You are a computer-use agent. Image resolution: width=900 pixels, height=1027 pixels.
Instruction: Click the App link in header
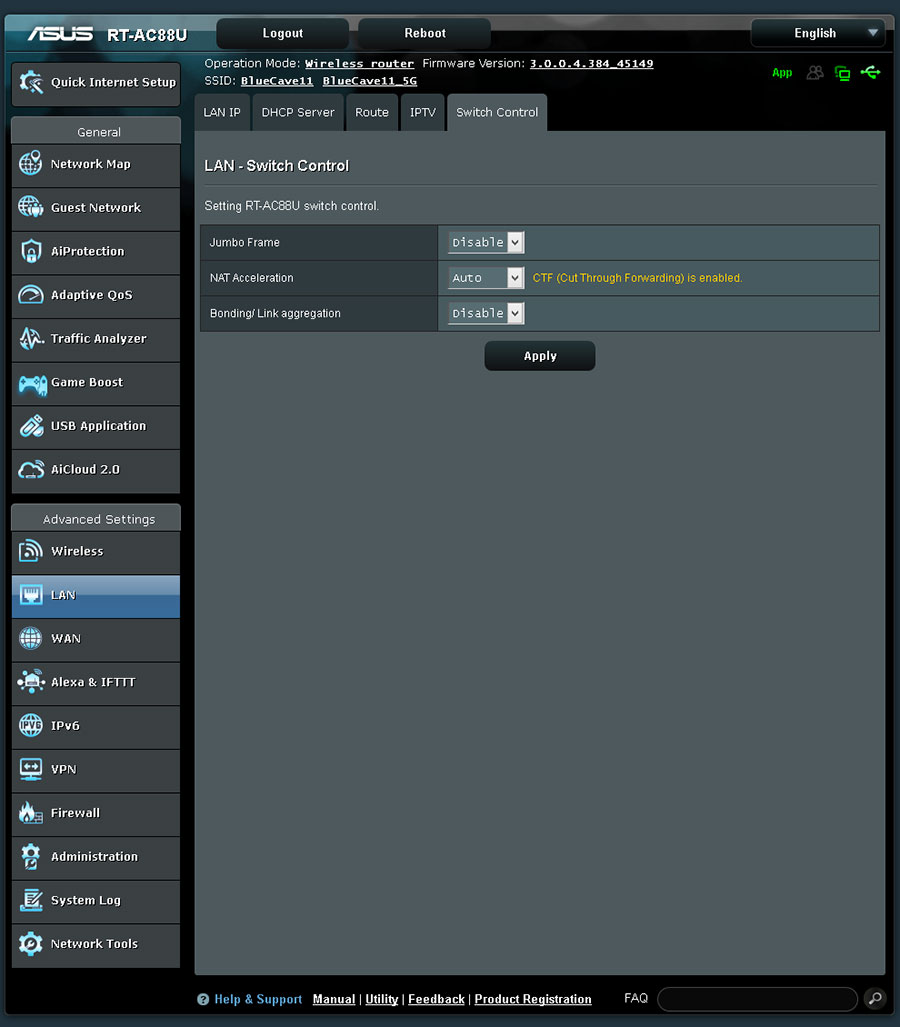[782, 73]
